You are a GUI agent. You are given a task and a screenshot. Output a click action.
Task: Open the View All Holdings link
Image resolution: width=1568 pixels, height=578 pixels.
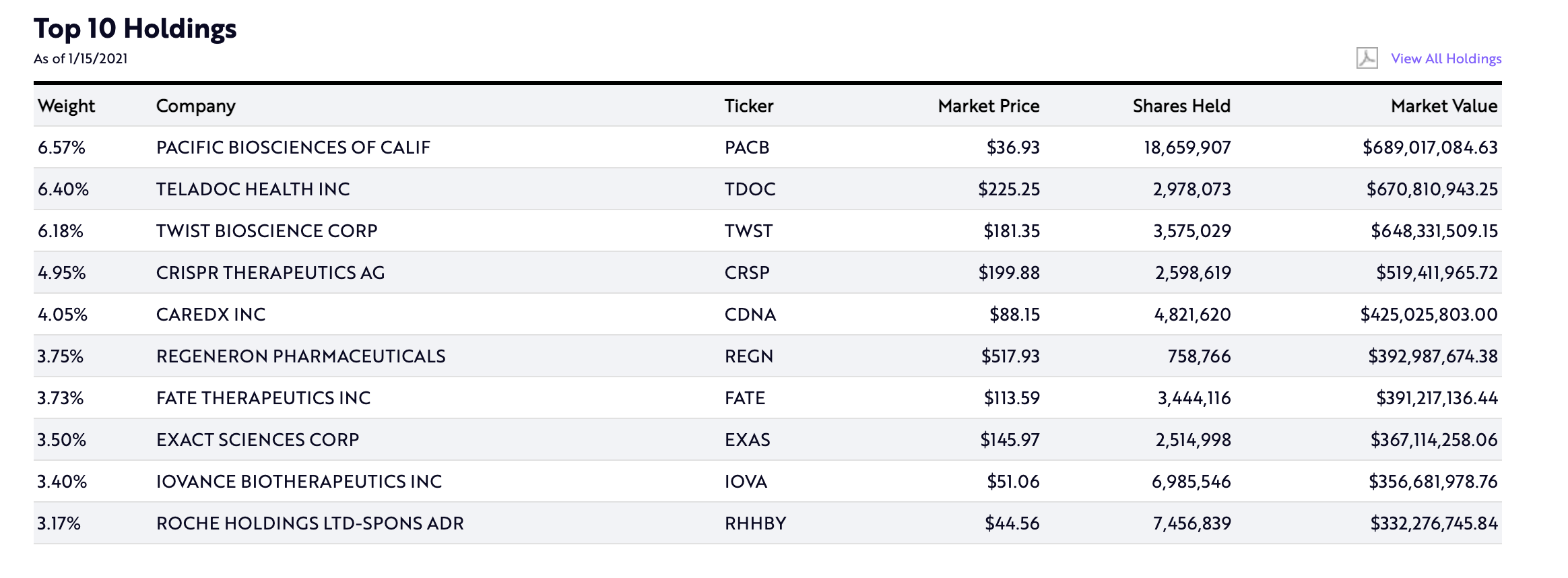pyautogui.click(x=1446, y=59)
